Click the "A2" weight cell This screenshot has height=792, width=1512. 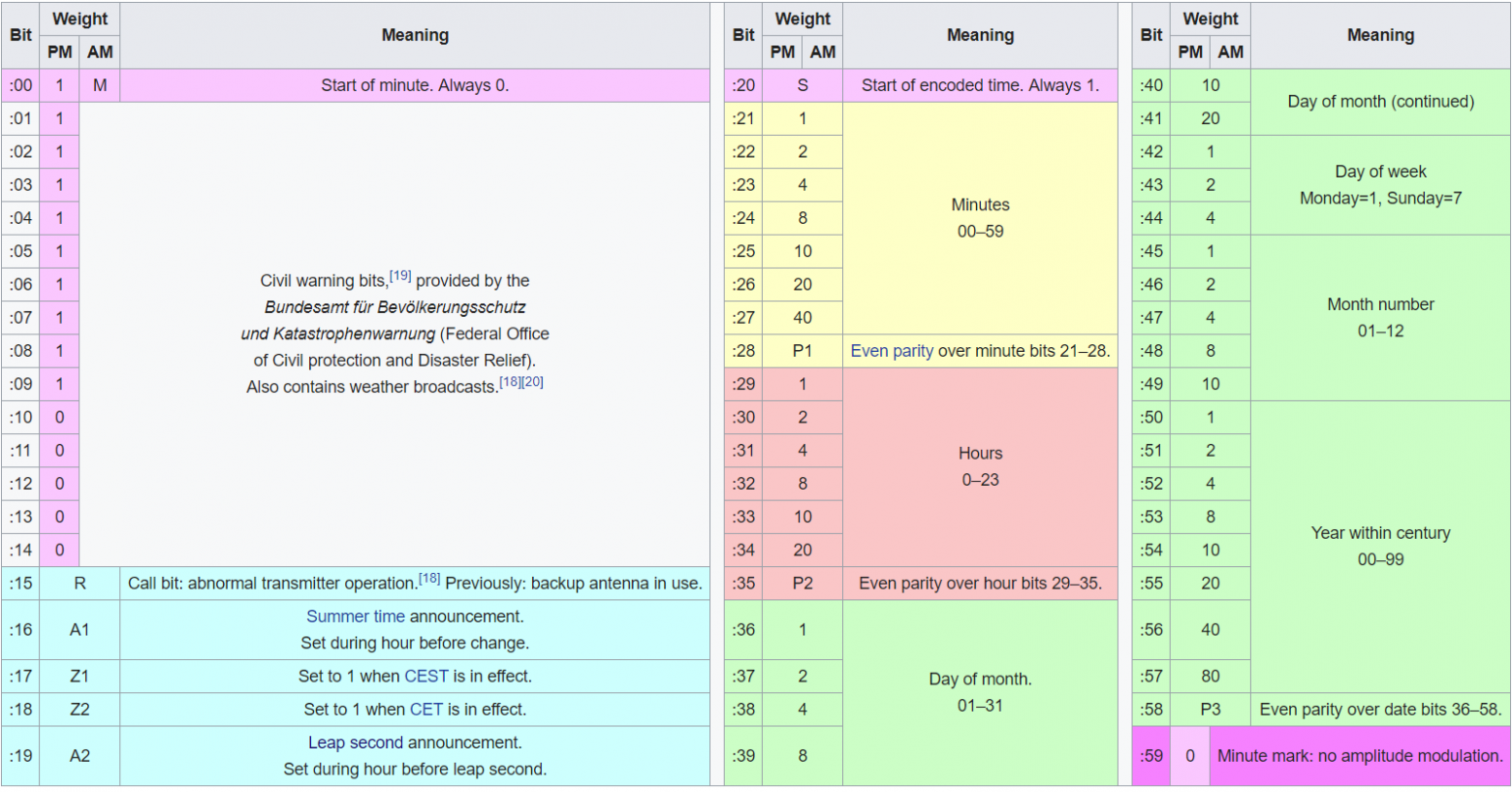(x=79, y=756)
